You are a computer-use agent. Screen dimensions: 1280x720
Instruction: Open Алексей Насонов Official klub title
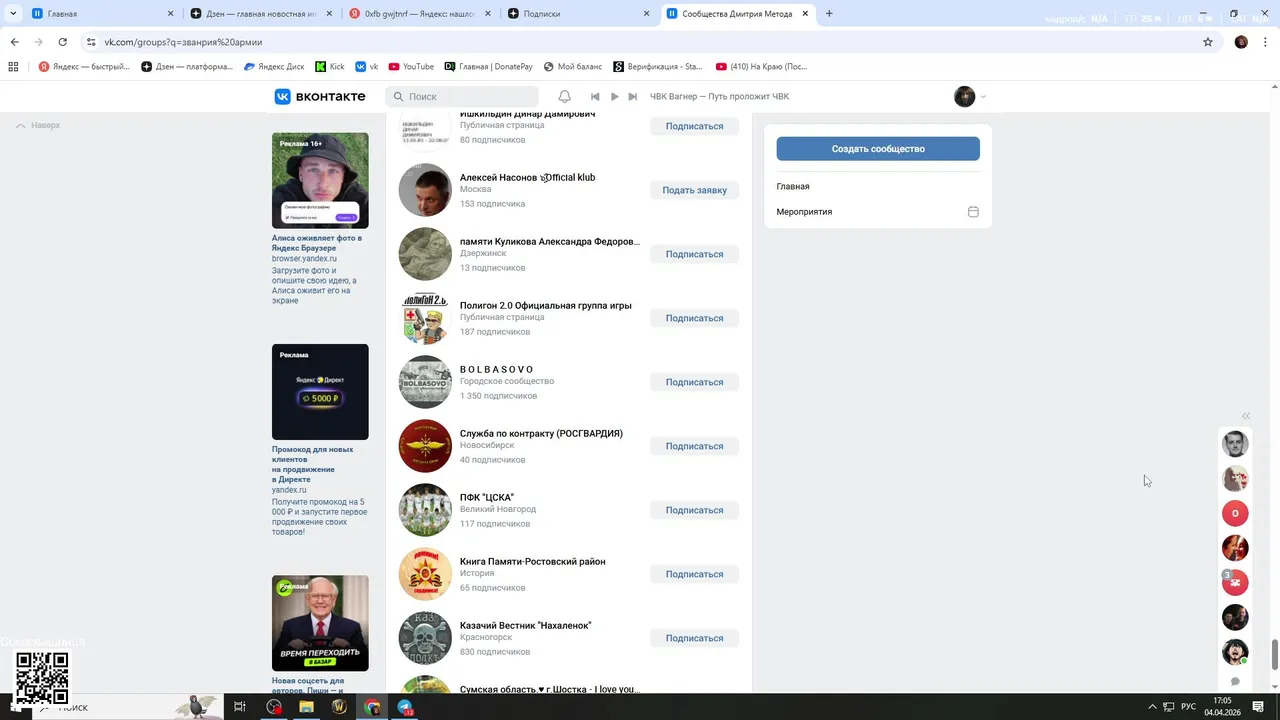(527, 178)
